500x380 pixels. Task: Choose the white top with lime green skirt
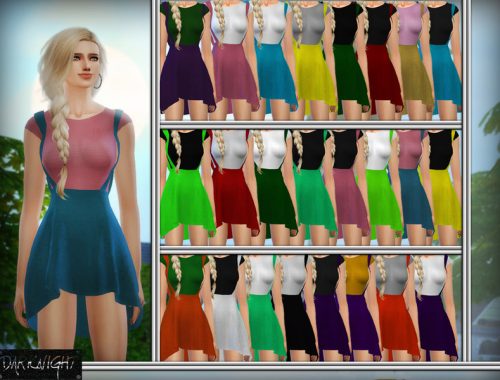click(382, 187)
